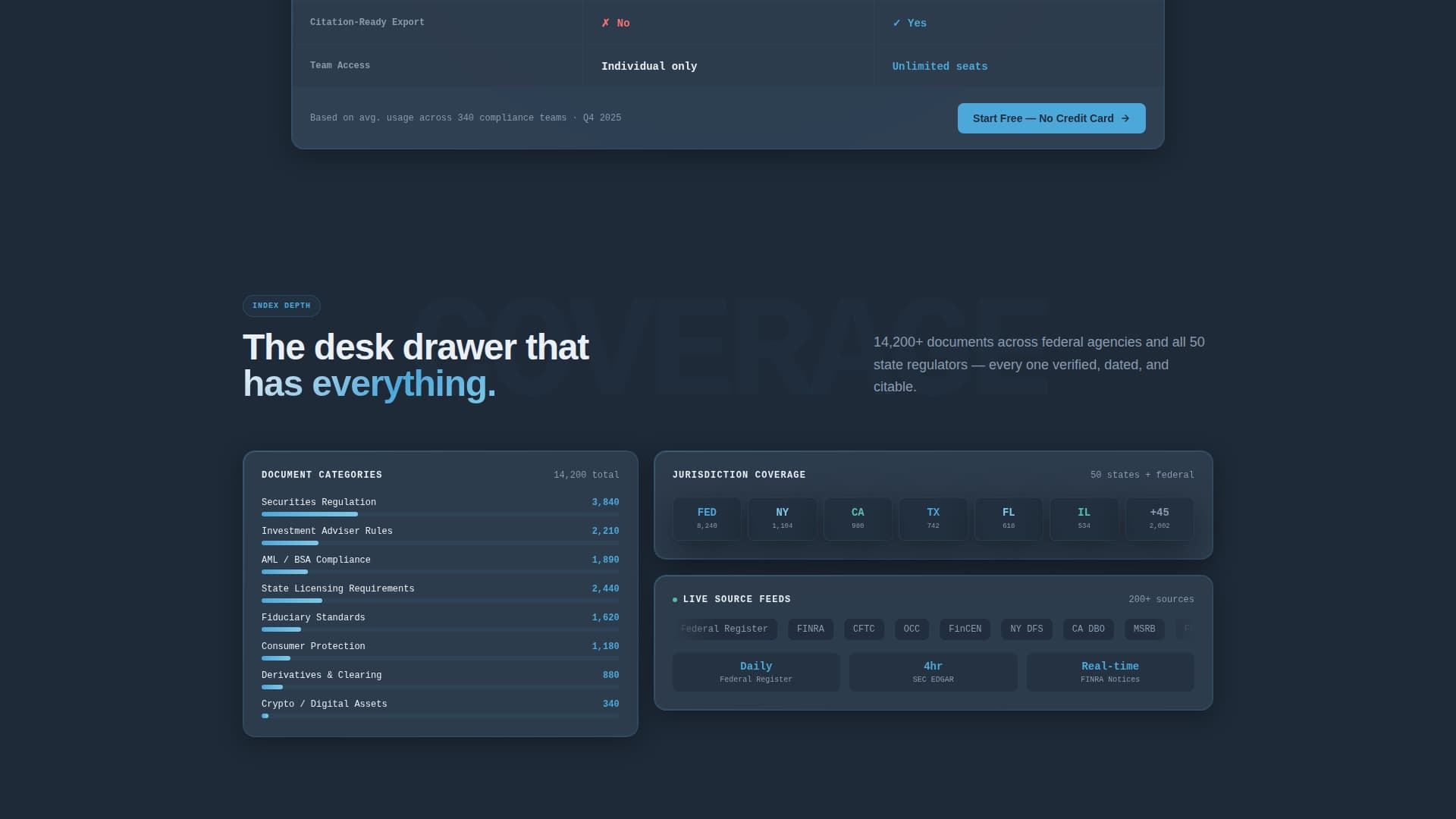Click the Derivatives & Clearing label
The width and height of the screenshot is (1456, 819).
322,676
